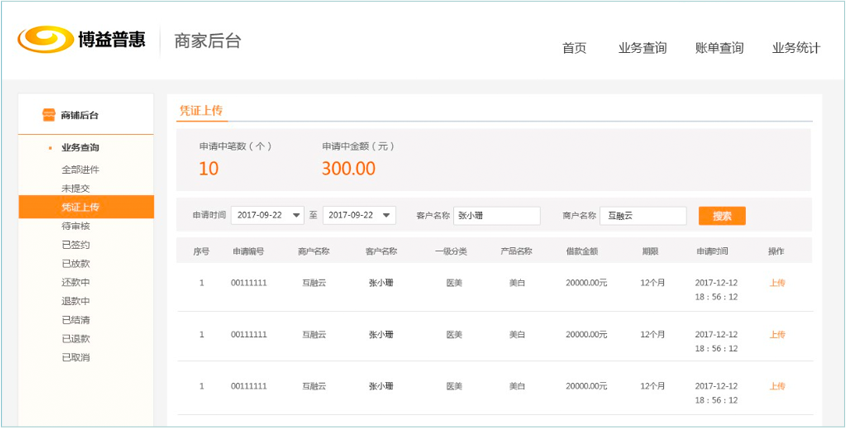Open the 业务查询 top navigation item
This screenshot has width=846, height=428.
tap(642, 48)
